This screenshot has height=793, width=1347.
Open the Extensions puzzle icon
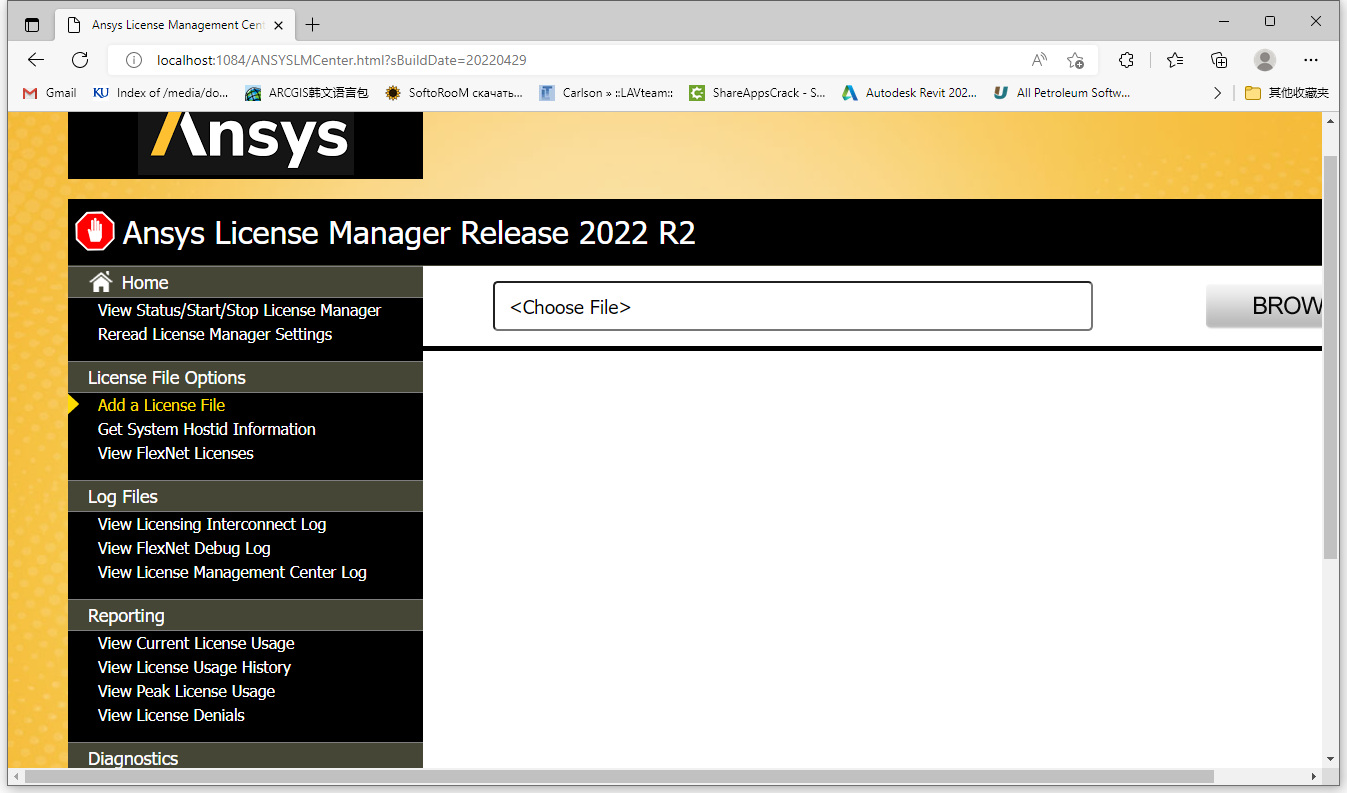click(x=1127, y=59)
